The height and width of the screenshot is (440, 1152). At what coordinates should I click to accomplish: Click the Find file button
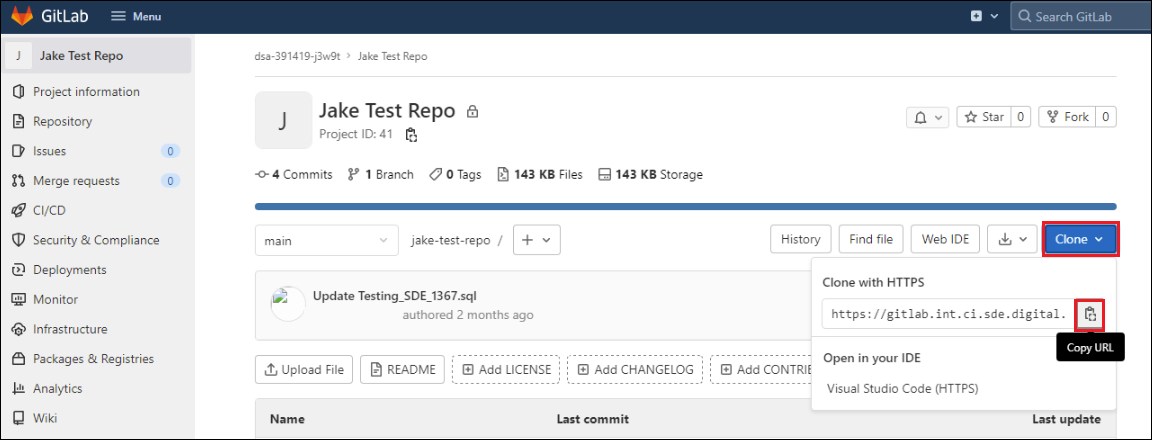click(871, 239)
